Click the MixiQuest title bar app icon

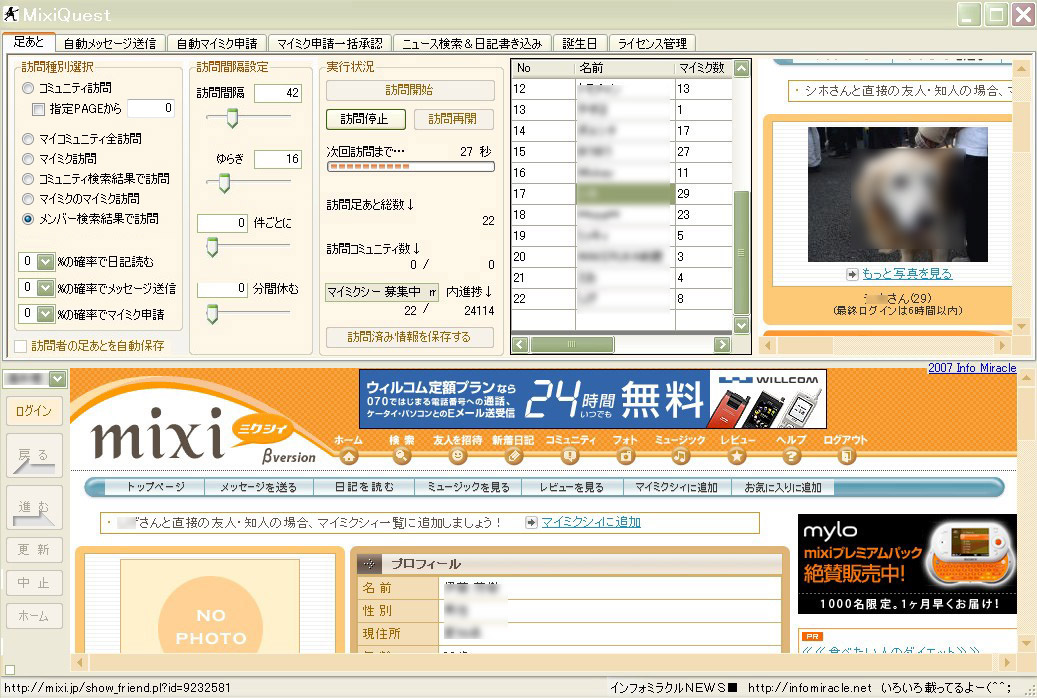coord(11,14)
